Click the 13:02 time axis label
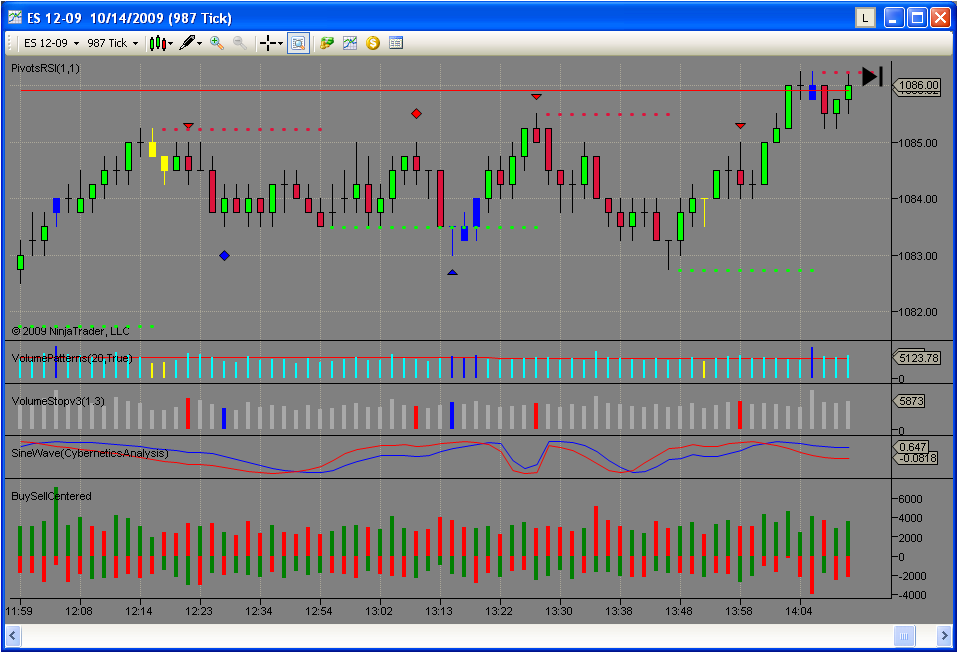Screen dimensions: 958x653 point(379,611)
